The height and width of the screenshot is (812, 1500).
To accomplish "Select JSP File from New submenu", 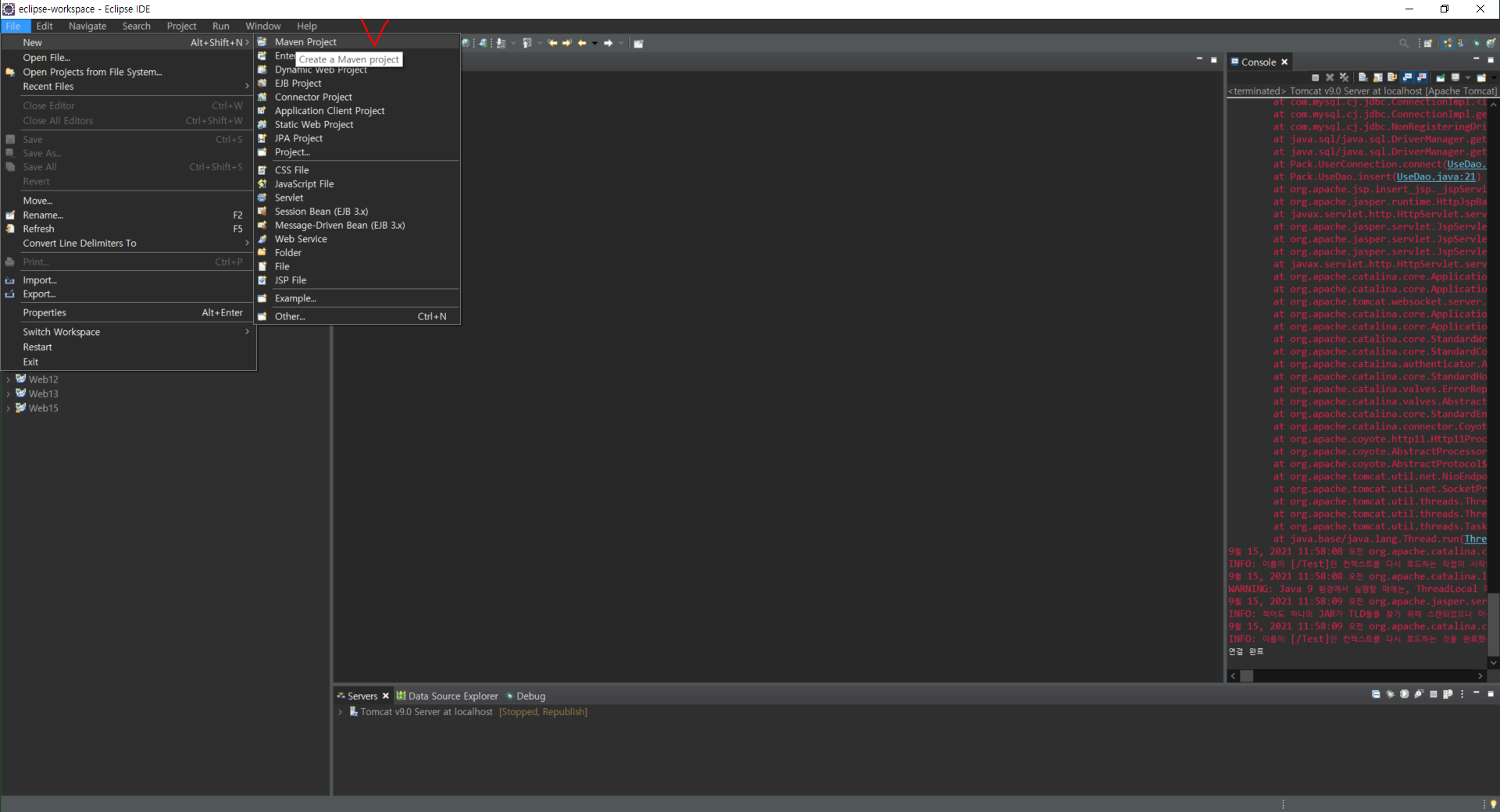I will click(x=357, y=280).
